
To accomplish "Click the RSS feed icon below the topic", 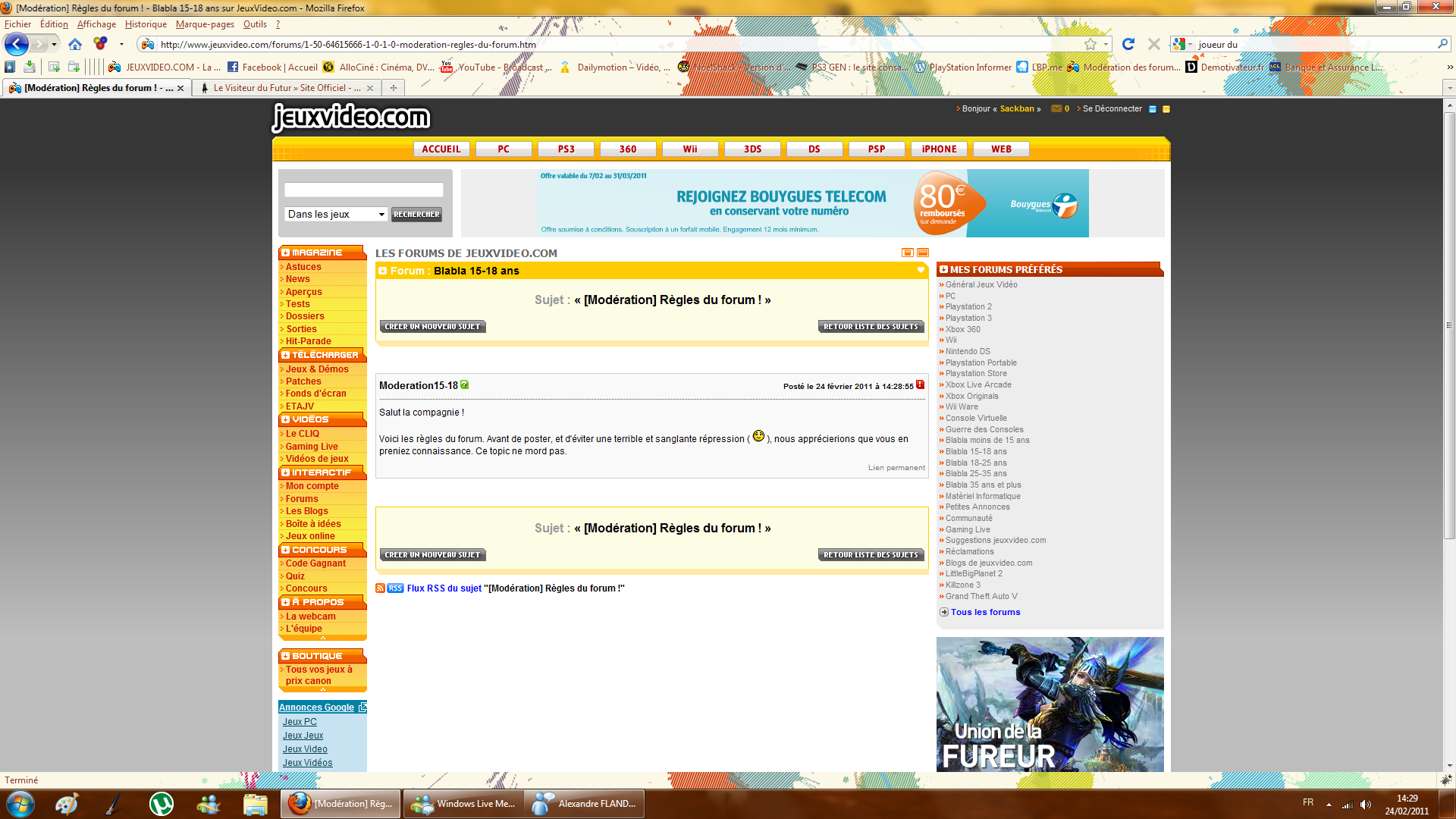I will pos(381,588).
